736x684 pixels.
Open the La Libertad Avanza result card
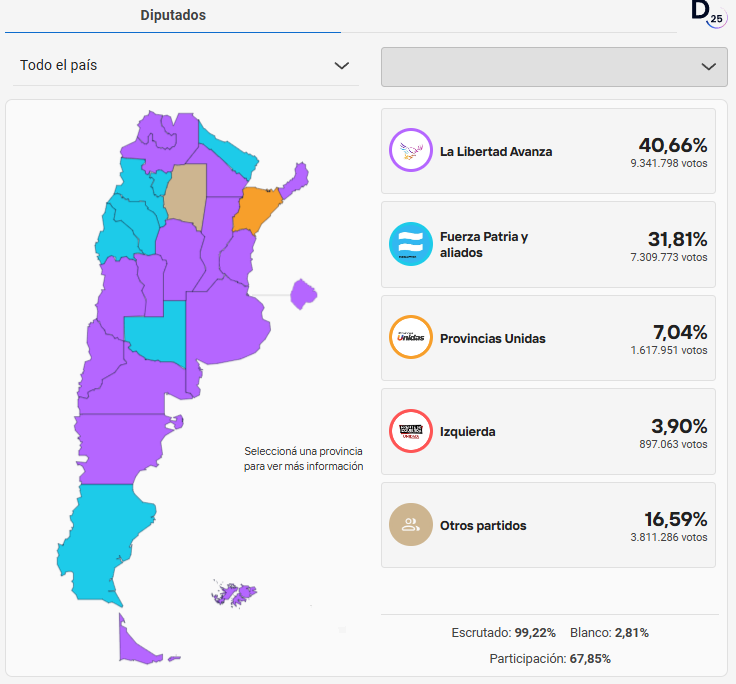pyautogui.click(x=548, y=151)
